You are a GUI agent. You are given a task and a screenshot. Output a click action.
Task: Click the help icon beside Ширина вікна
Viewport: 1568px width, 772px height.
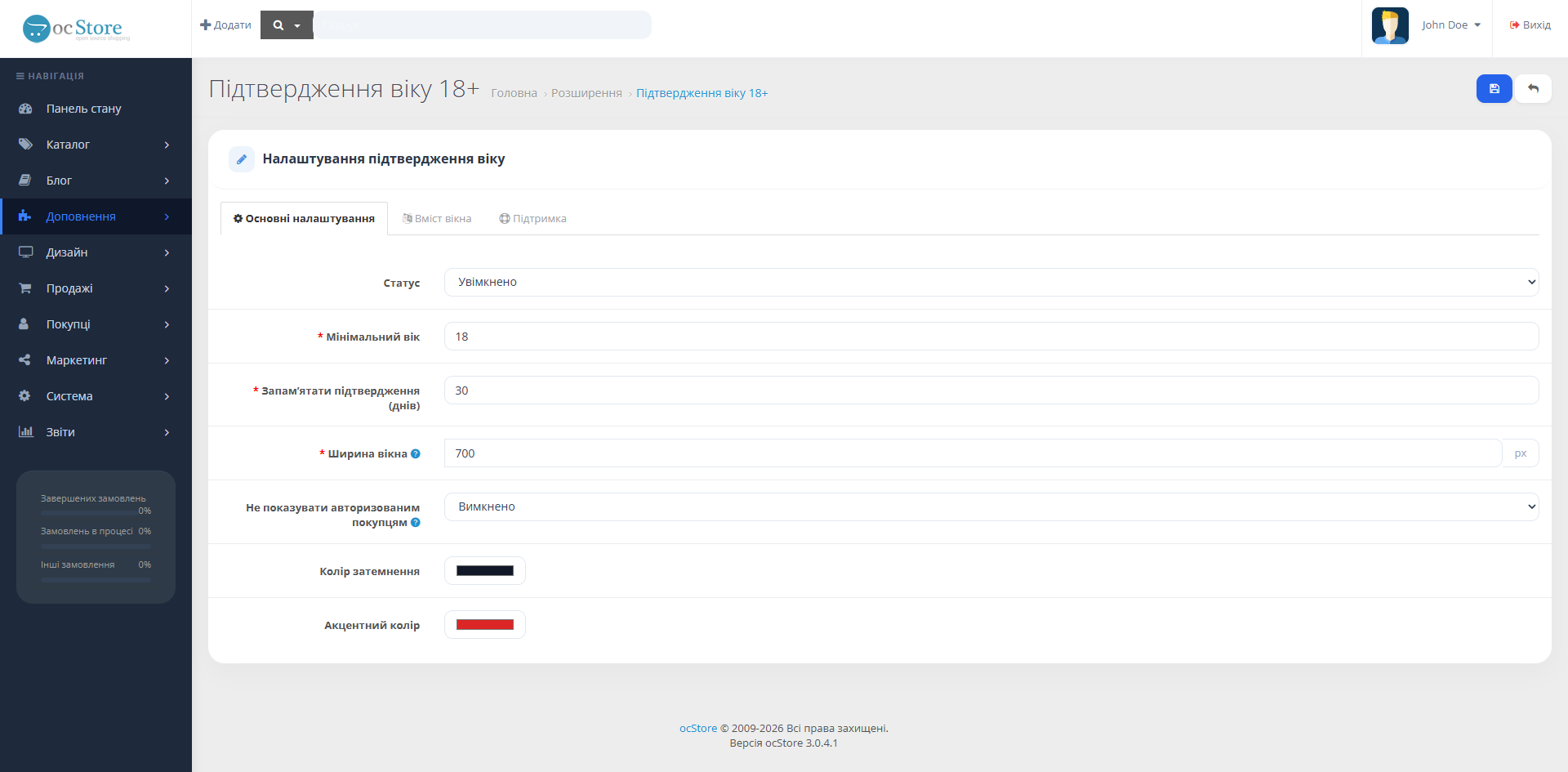416,453
